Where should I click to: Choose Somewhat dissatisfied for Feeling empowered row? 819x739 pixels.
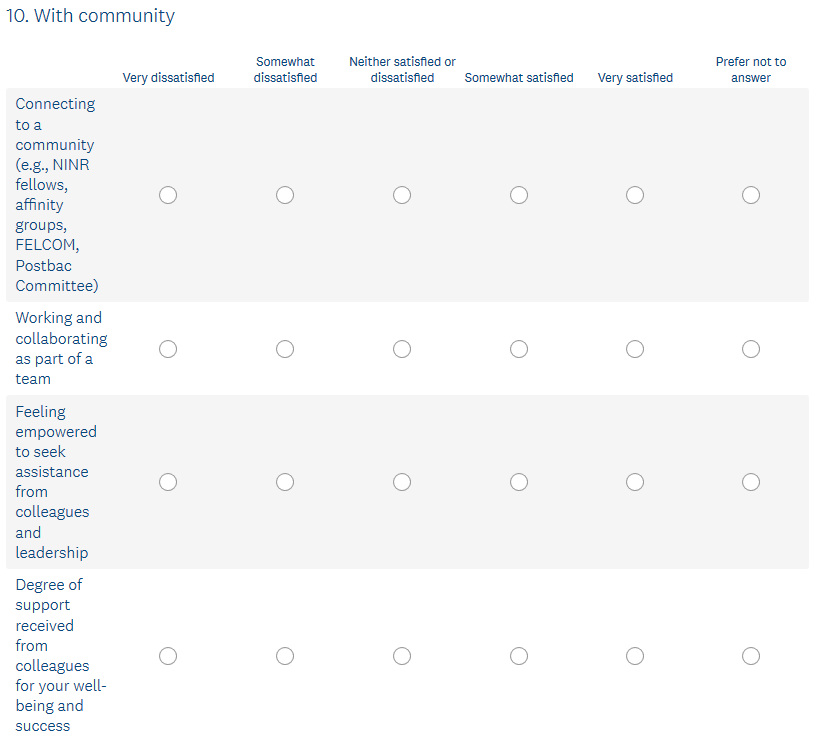pos(285,482)
